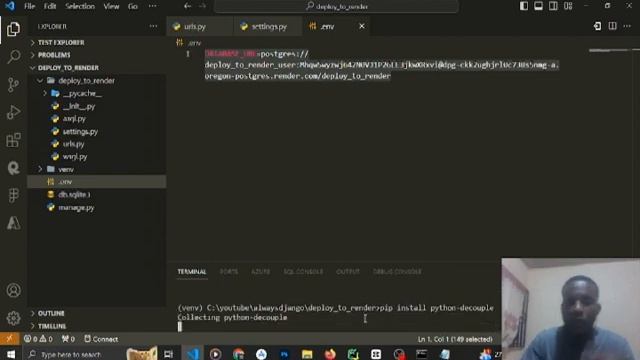The height and width of the screenshot is (360, 640).
Task: Toggle secondary side bar layout icon
Action: [x=553, y=6]
